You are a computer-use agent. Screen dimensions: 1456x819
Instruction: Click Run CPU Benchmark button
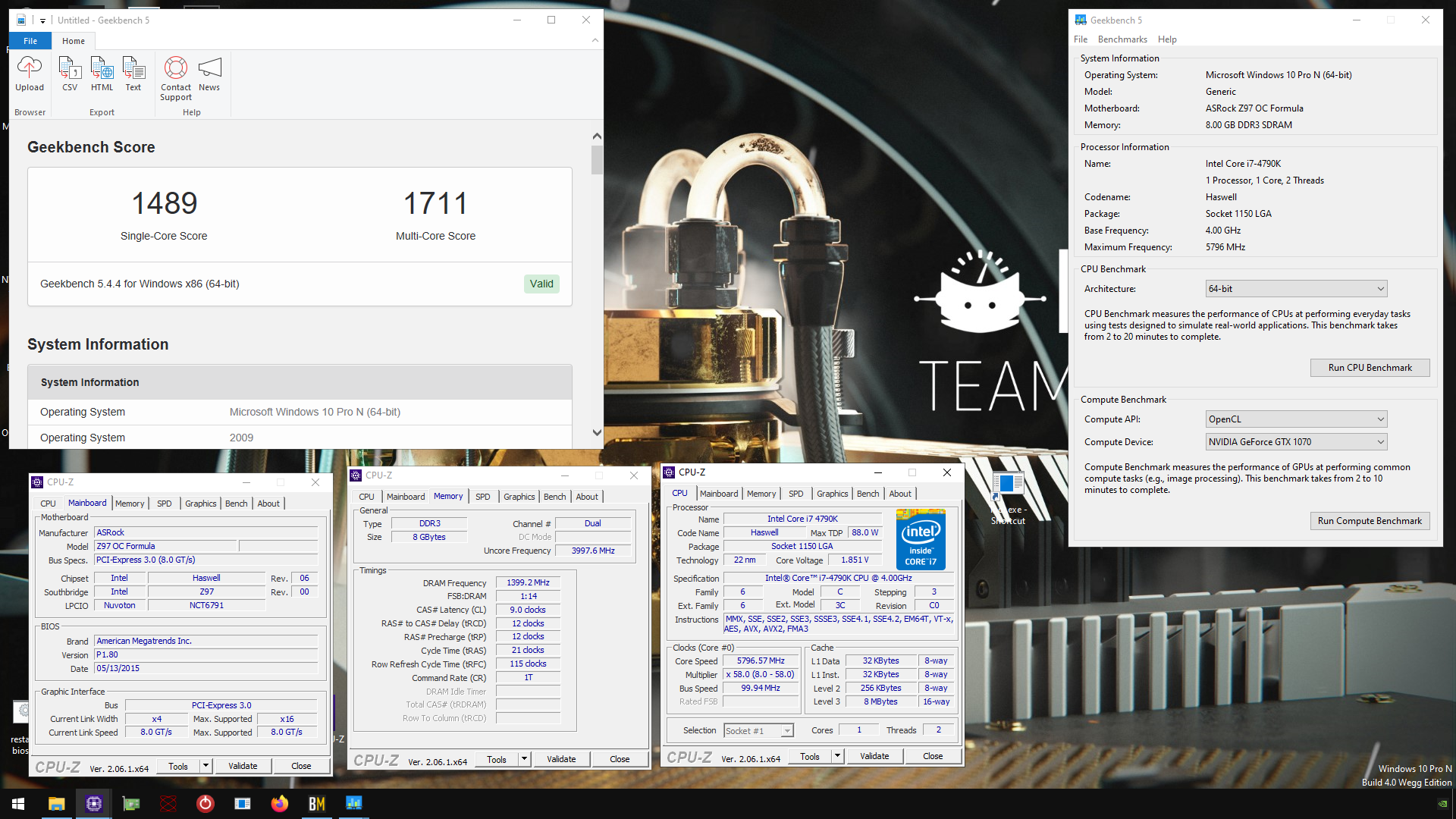(1370, 368)
